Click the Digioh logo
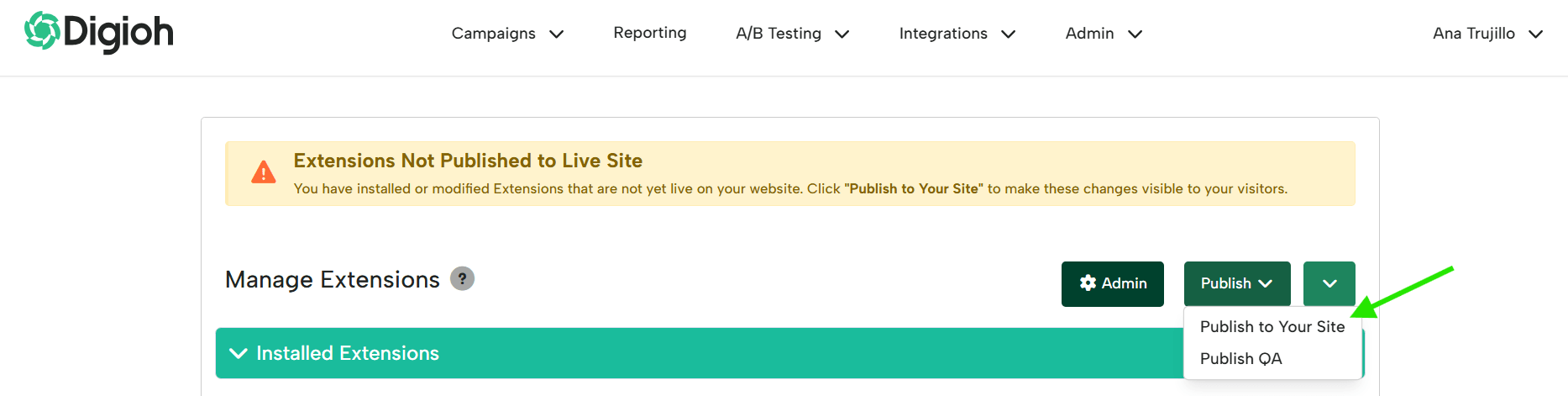Image resolution: width=1568 pixels, height=396 pixels. (x=98, y=32)
